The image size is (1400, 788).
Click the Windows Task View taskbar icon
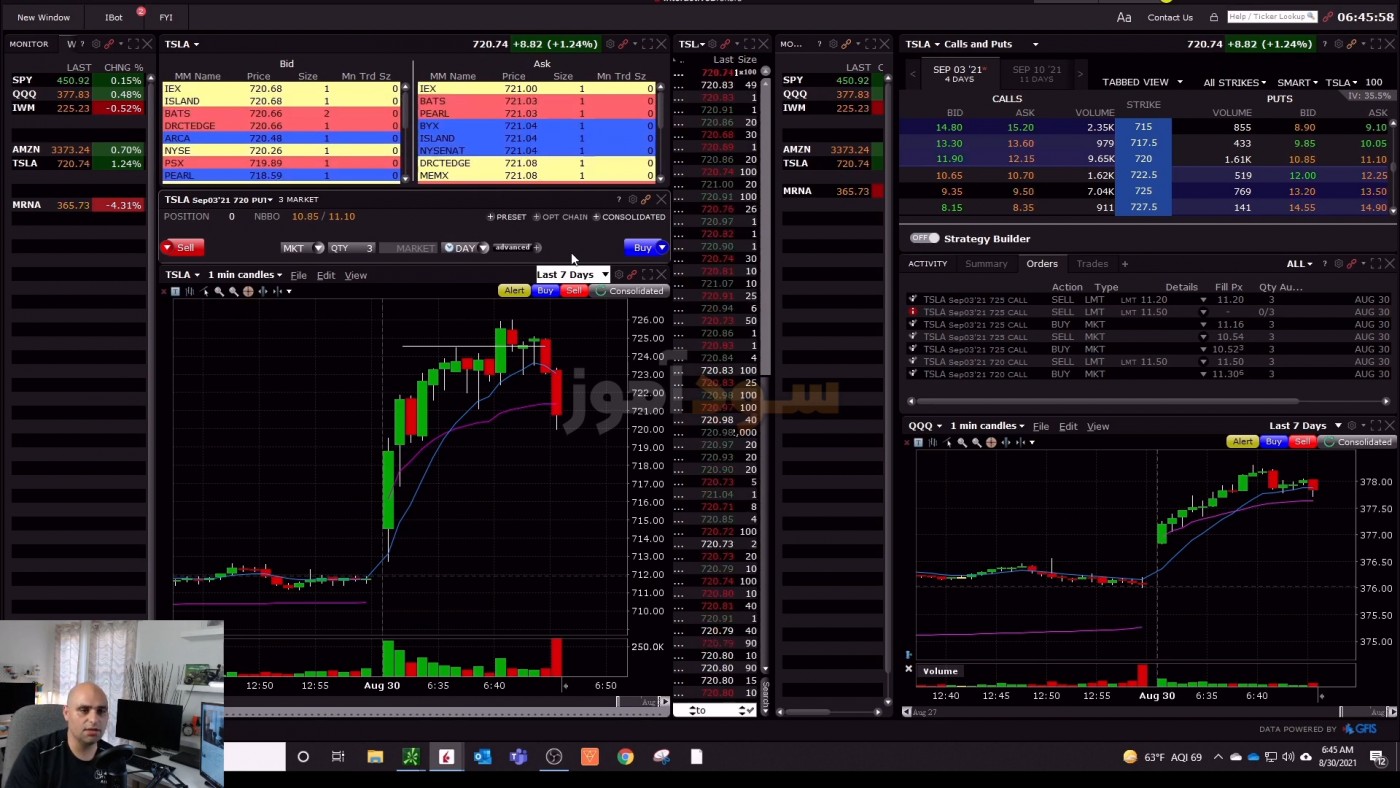point(338,757)
